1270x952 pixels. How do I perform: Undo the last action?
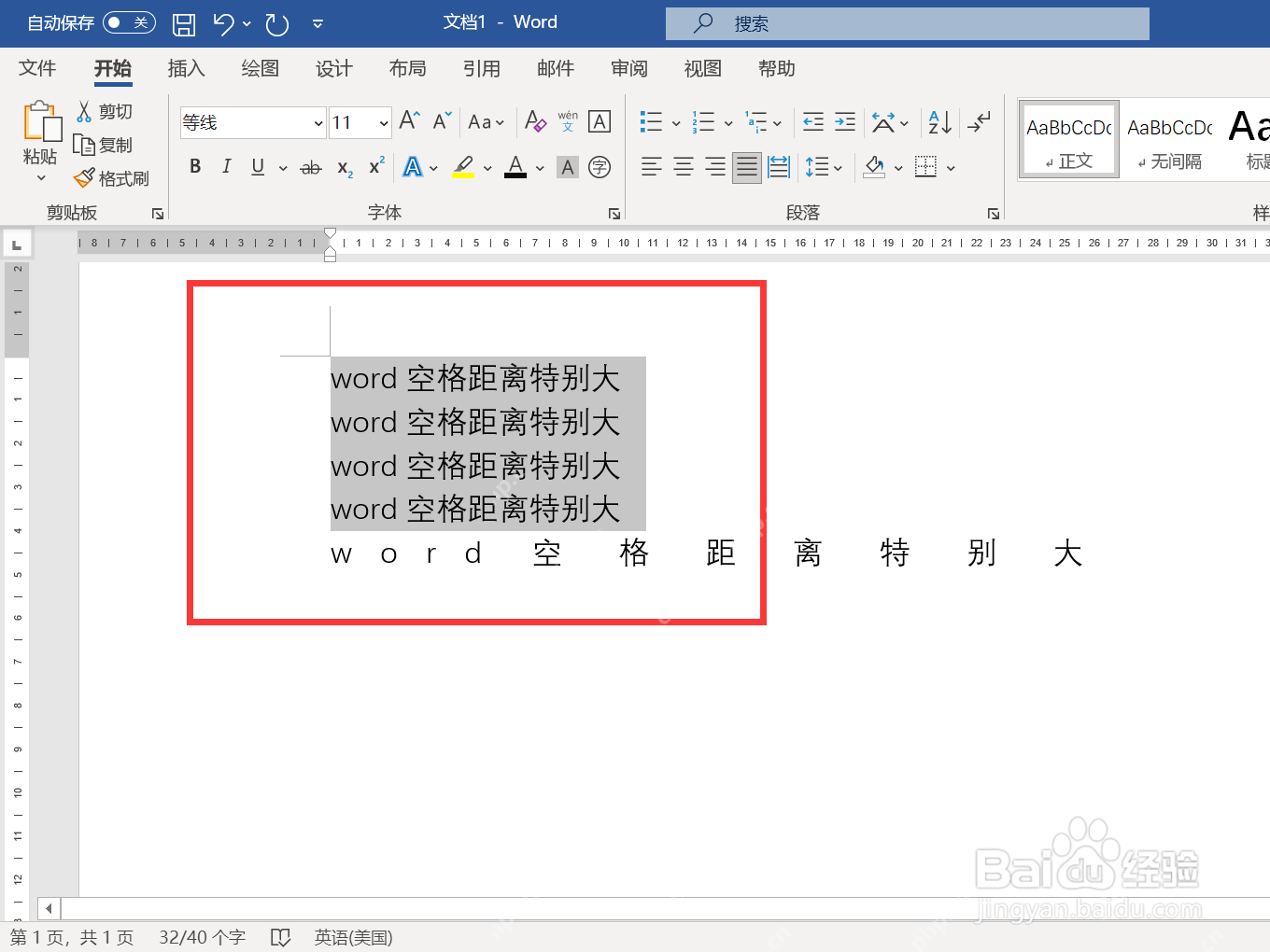(223, 24)
